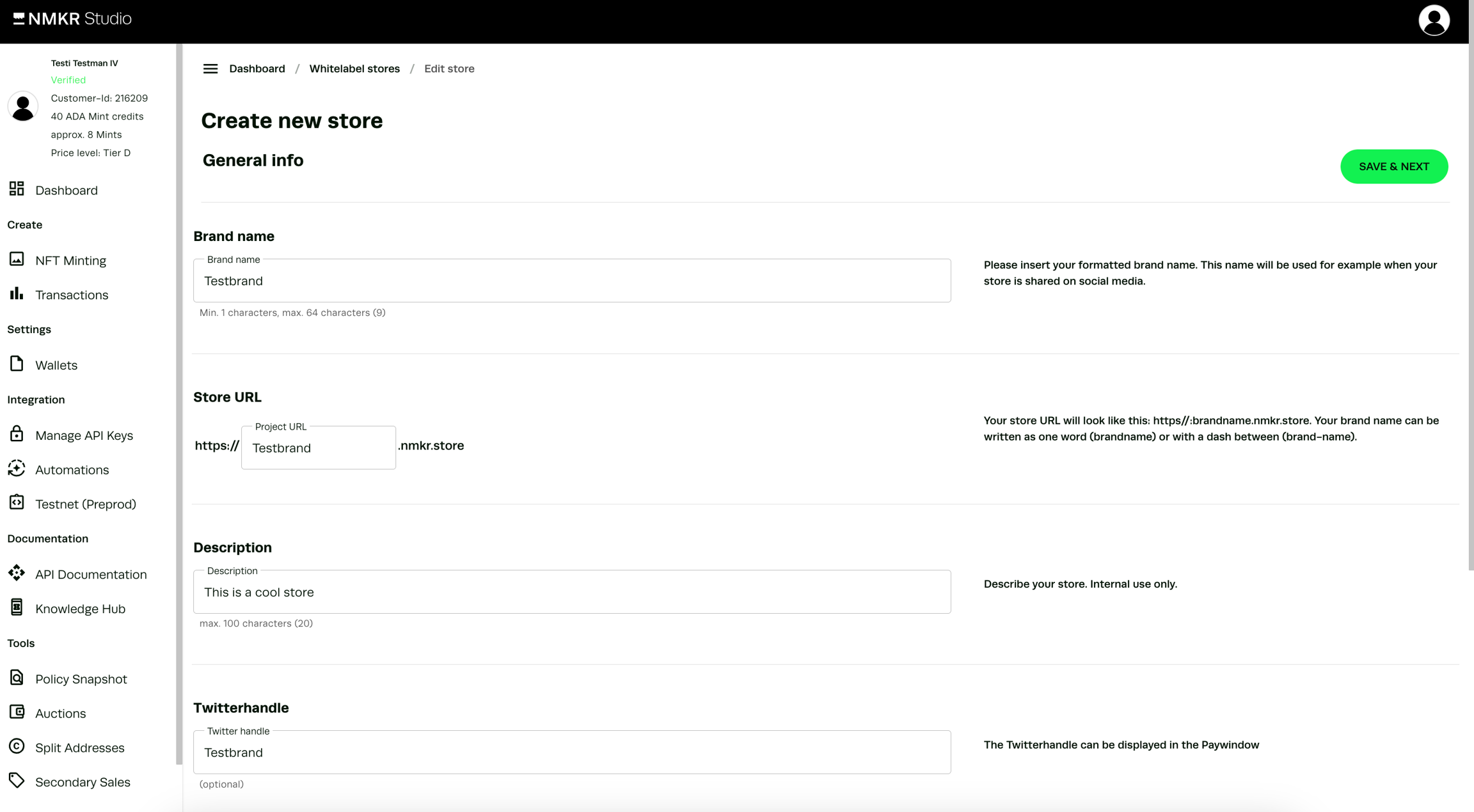
Task: Open Wallets in the Settings section
Action: 56,365
